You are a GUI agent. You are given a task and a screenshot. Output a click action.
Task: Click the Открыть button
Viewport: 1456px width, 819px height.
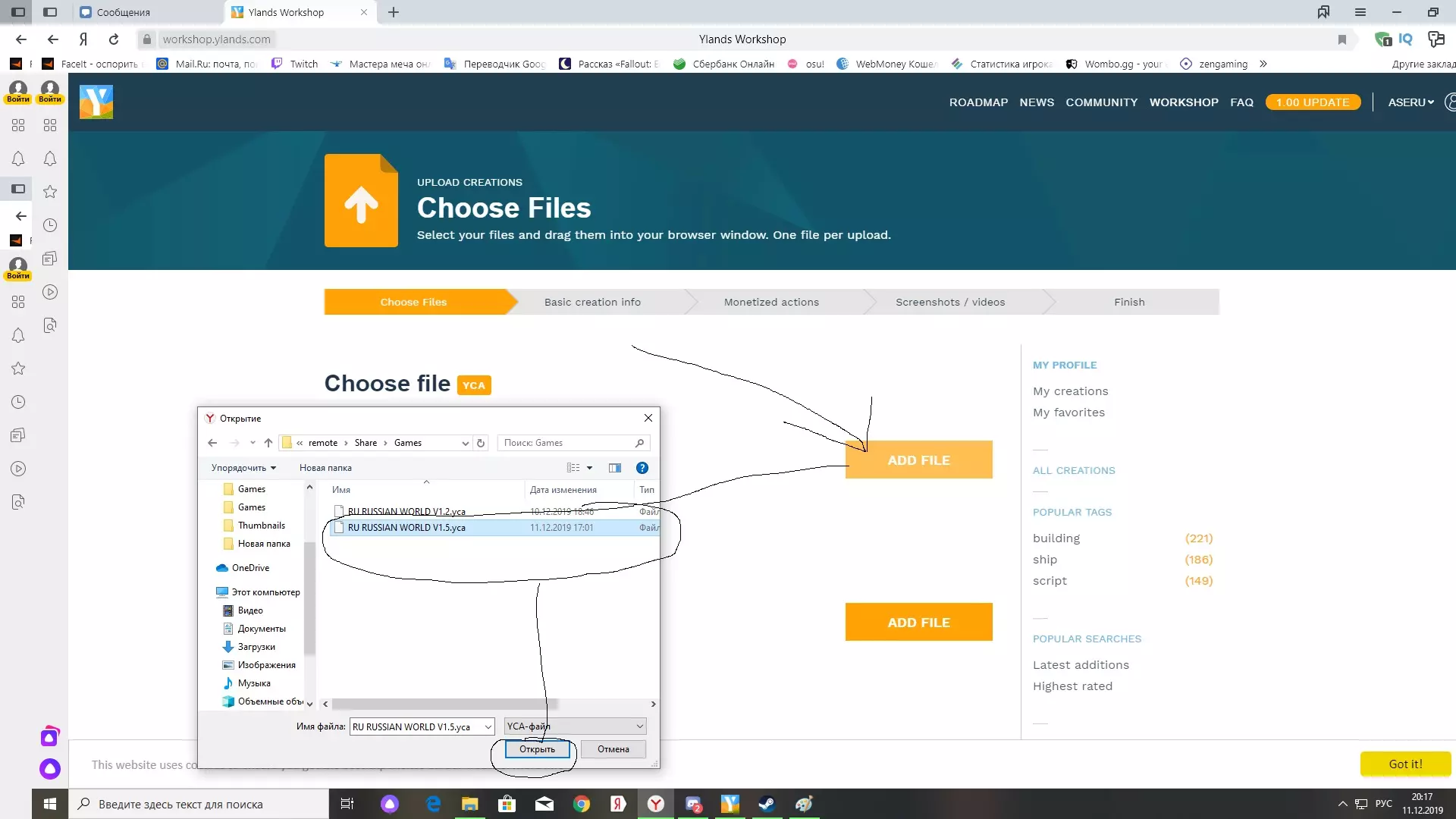(x=537, y=749)
